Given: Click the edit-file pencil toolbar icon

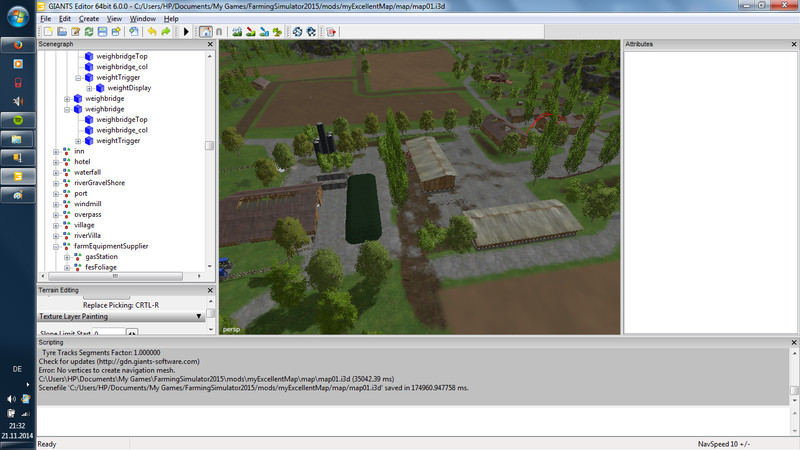Looking at the screenshot, I should 76,32.
